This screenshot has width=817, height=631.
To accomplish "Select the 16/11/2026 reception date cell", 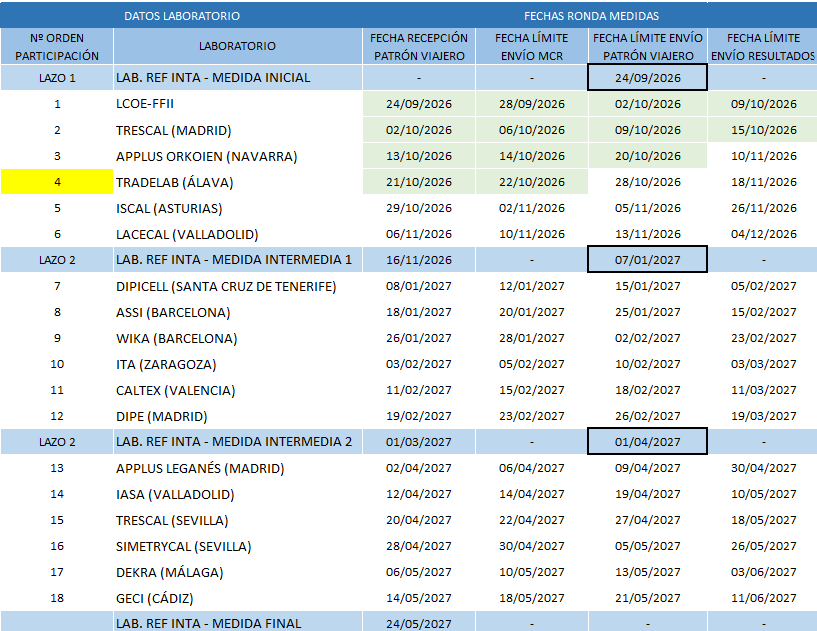I will pyautogui.click(x=419, y=259).
